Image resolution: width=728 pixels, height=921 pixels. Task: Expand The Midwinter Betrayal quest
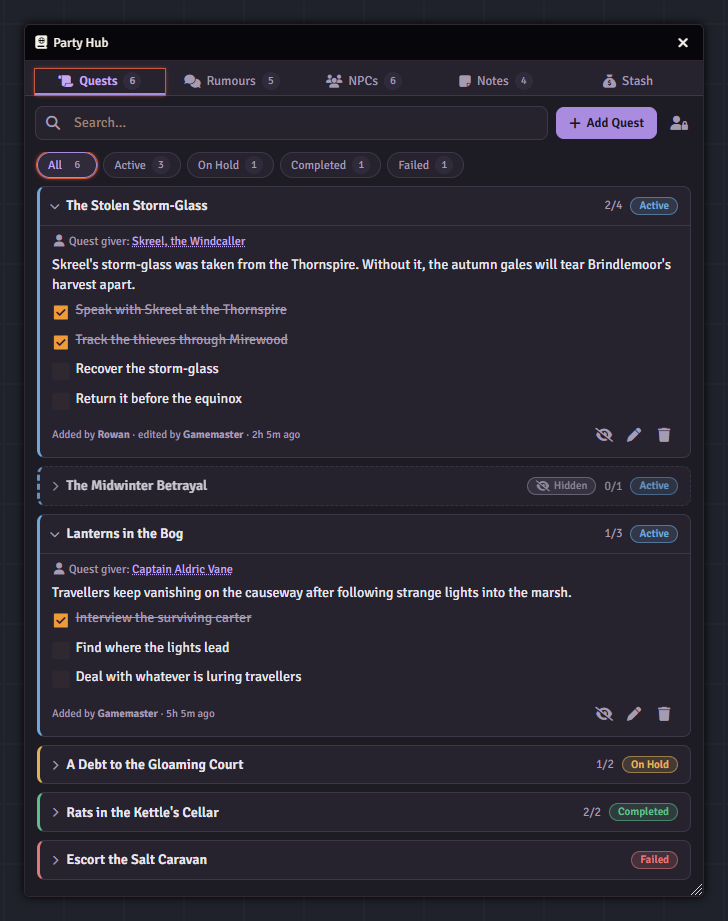point(55,486)
